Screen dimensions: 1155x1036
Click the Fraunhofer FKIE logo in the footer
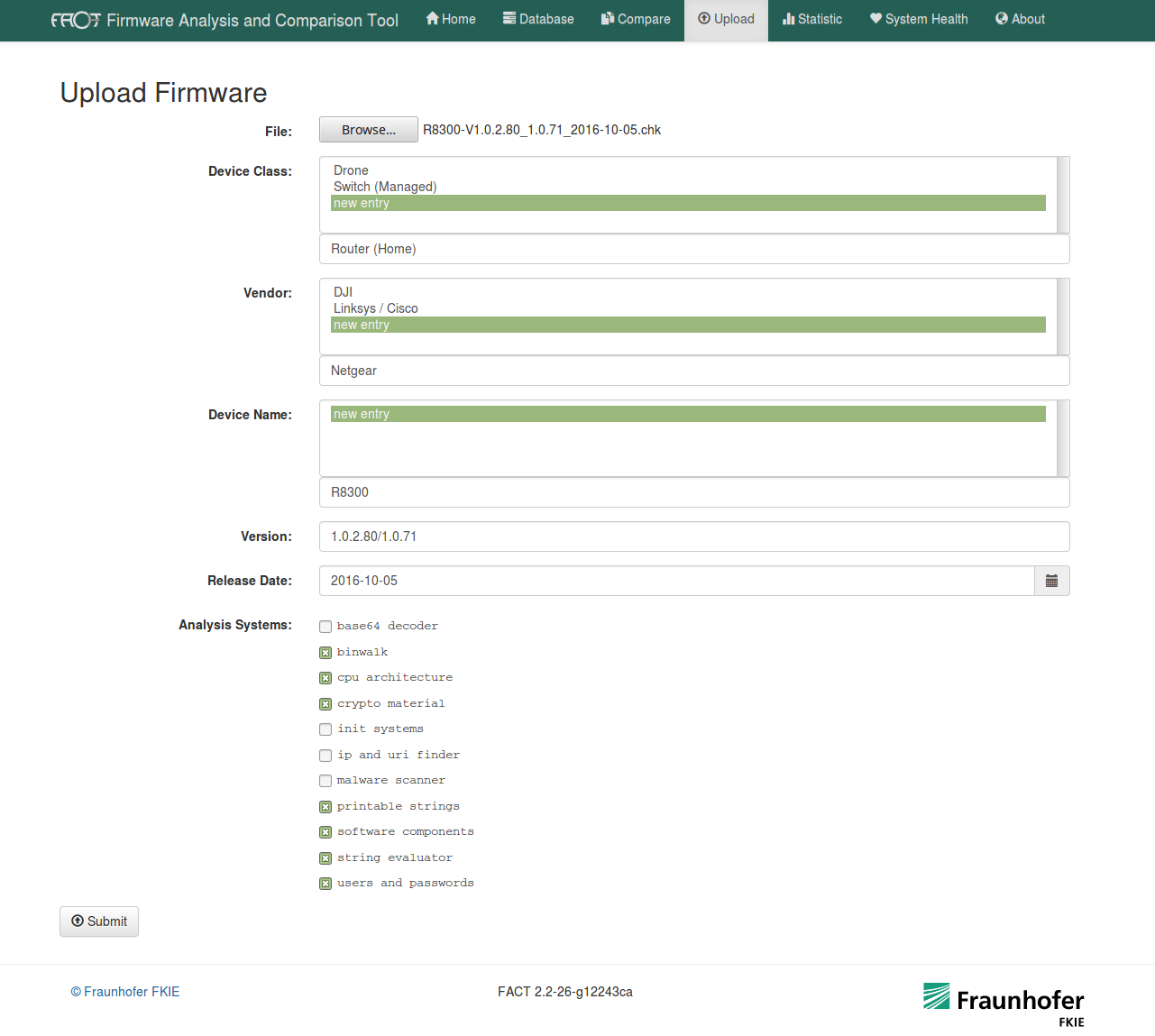[1003, 1005]
